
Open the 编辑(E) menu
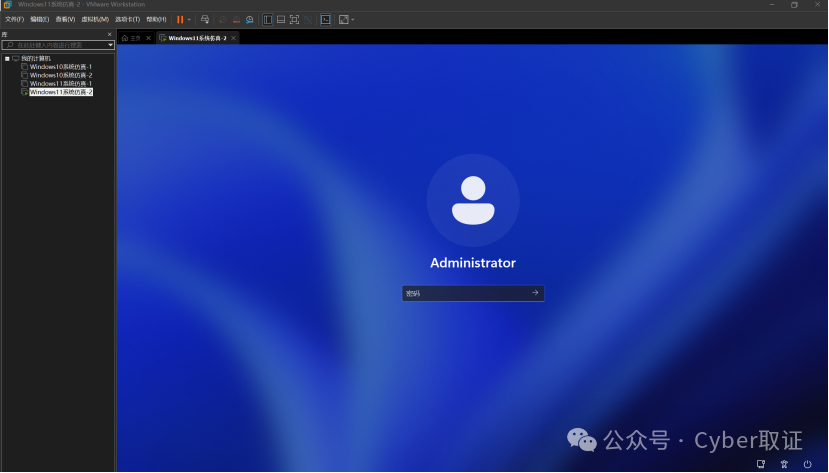pos(40,20)
